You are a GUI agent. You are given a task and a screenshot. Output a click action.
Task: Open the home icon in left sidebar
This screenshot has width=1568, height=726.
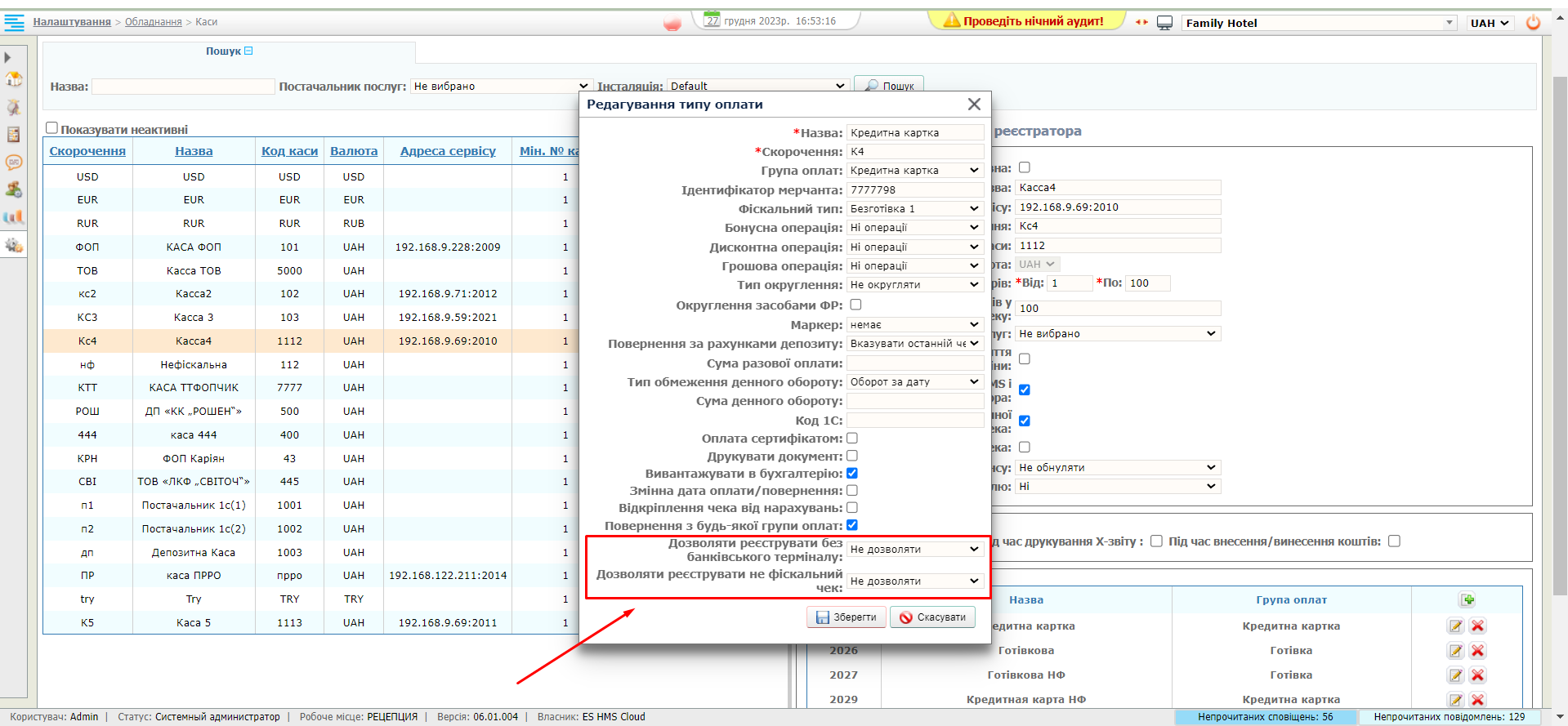14,79
